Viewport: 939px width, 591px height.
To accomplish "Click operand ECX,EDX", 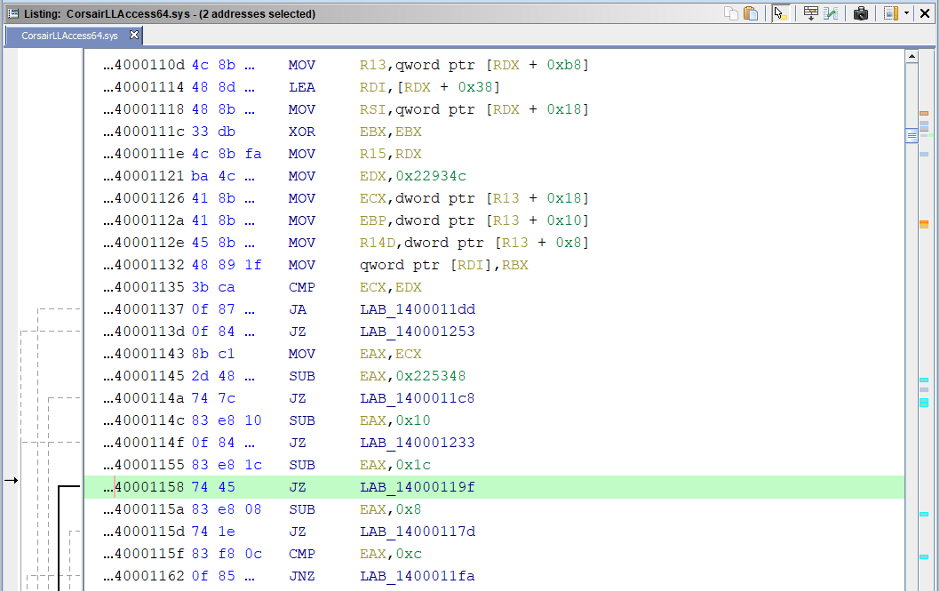I will tap(390, 287).
